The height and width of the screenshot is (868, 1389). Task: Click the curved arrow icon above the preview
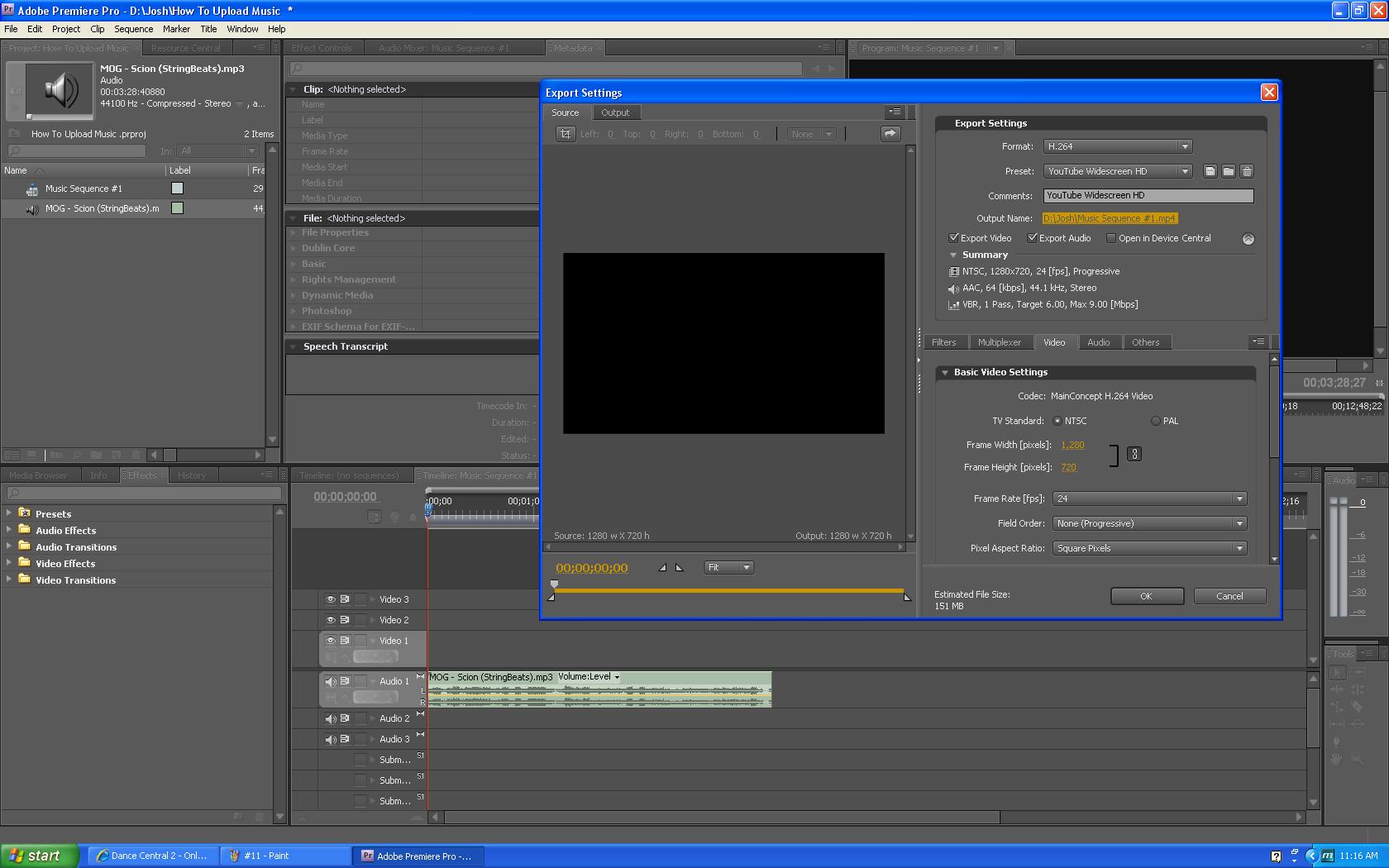[x=890, y=134]
